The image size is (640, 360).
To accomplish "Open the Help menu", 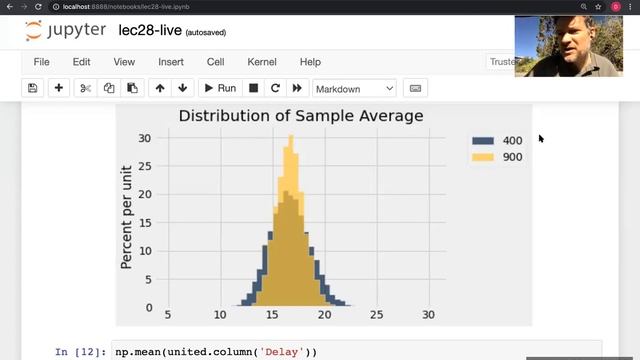I will (310, 62).
